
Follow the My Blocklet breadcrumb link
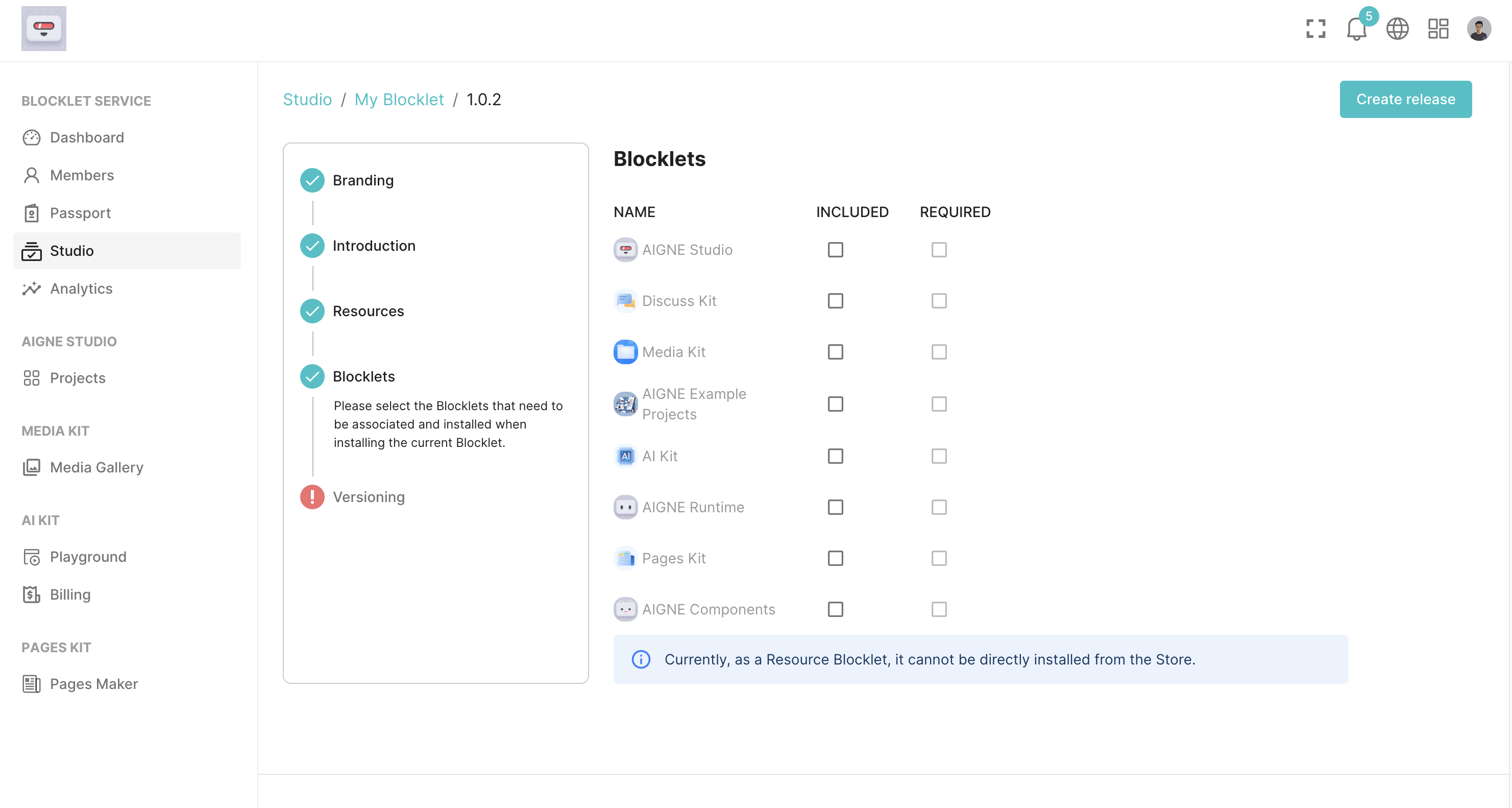point(399,99)
